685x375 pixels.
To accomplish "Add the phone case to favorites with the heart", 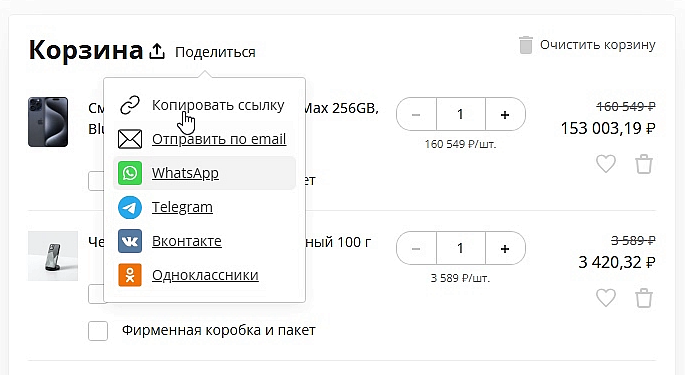I will pyautogui.click(x=606, y=298).
